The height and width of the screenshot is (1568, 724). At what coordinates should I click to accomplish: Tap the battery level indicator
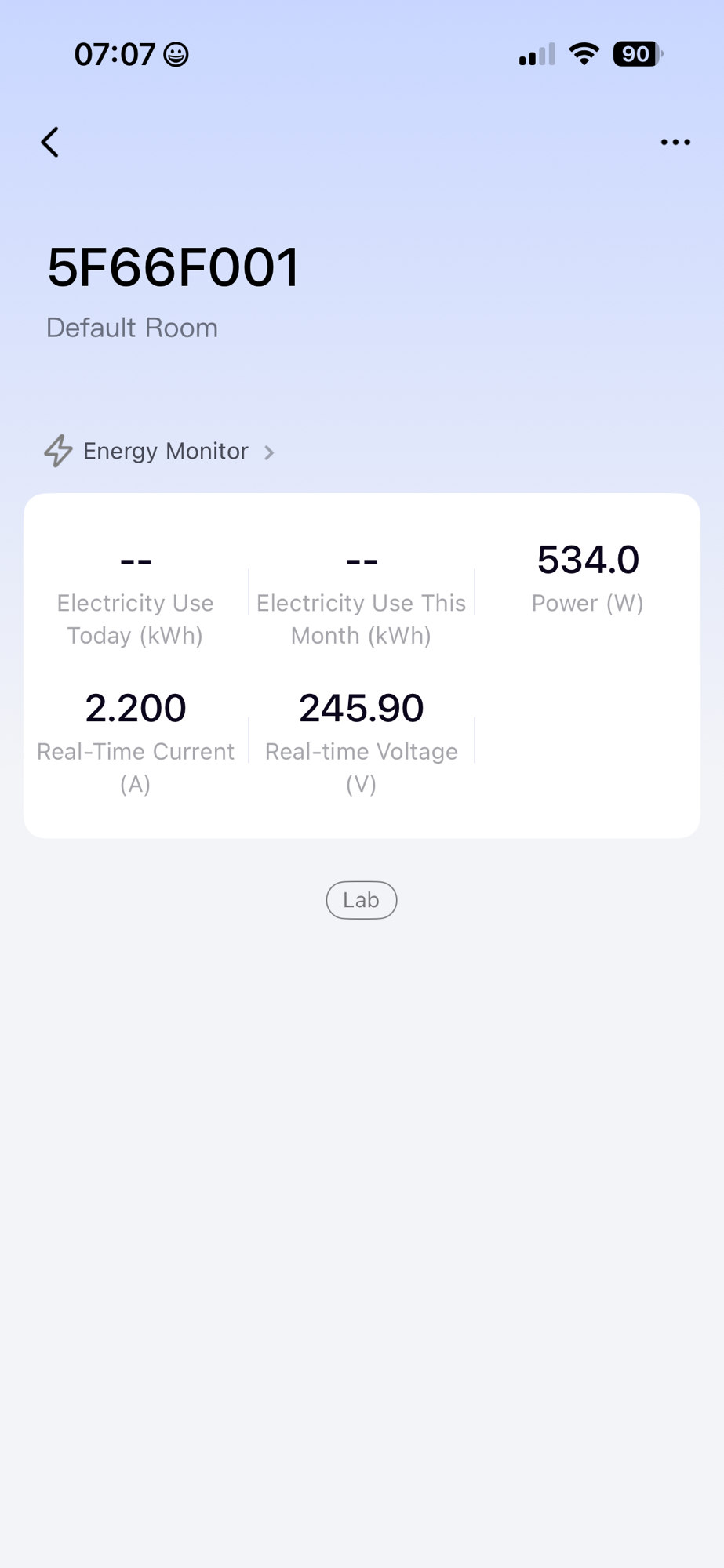[637, 54]
